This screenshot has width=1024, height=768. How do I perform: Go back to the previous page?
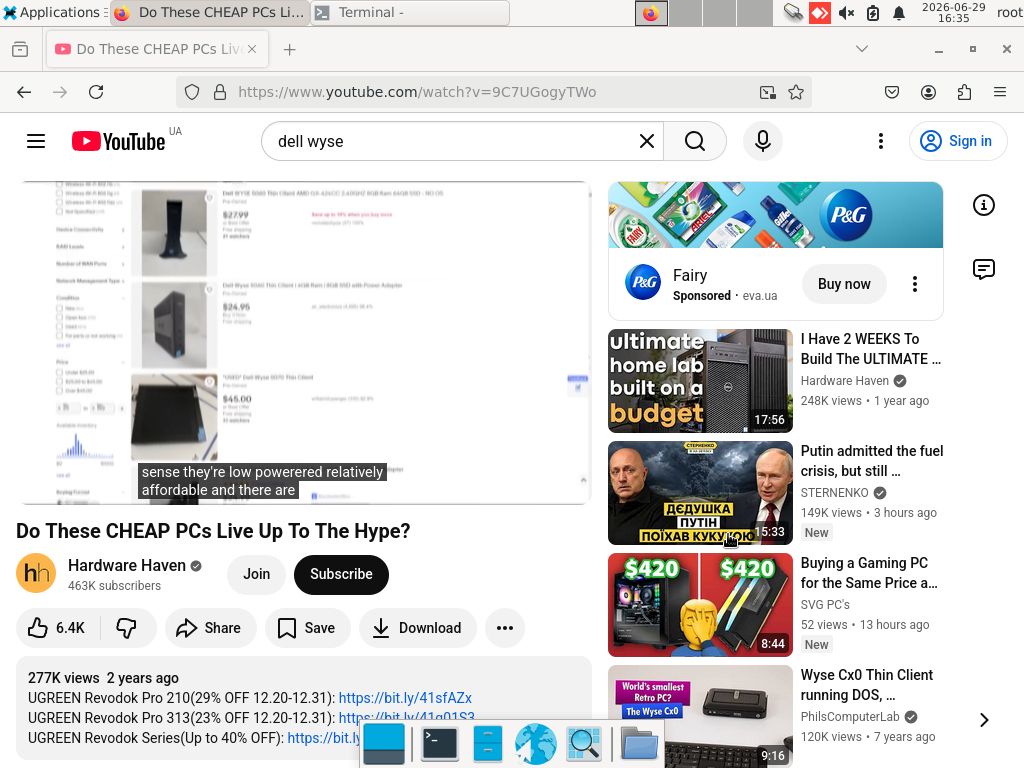coord(24,92)
